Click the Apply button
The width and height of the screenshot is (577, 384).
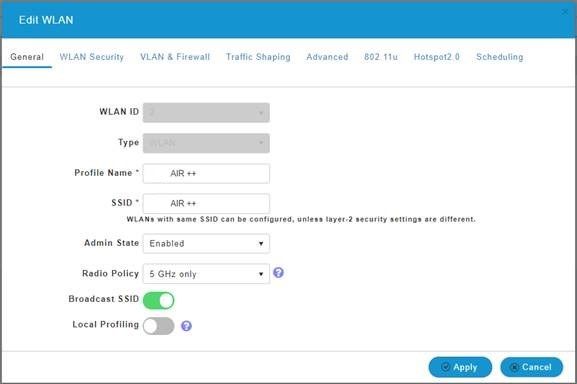(460, 367)
